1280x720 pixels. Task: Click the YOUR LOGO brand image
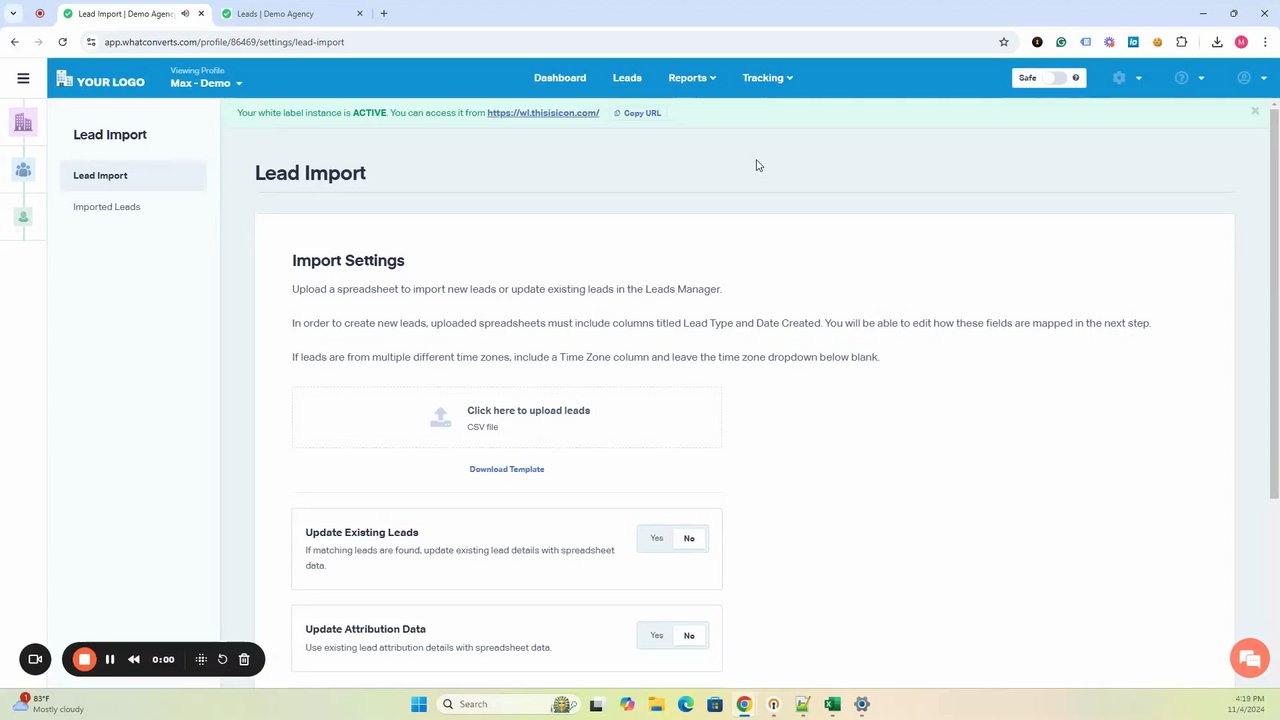[100, 80]
